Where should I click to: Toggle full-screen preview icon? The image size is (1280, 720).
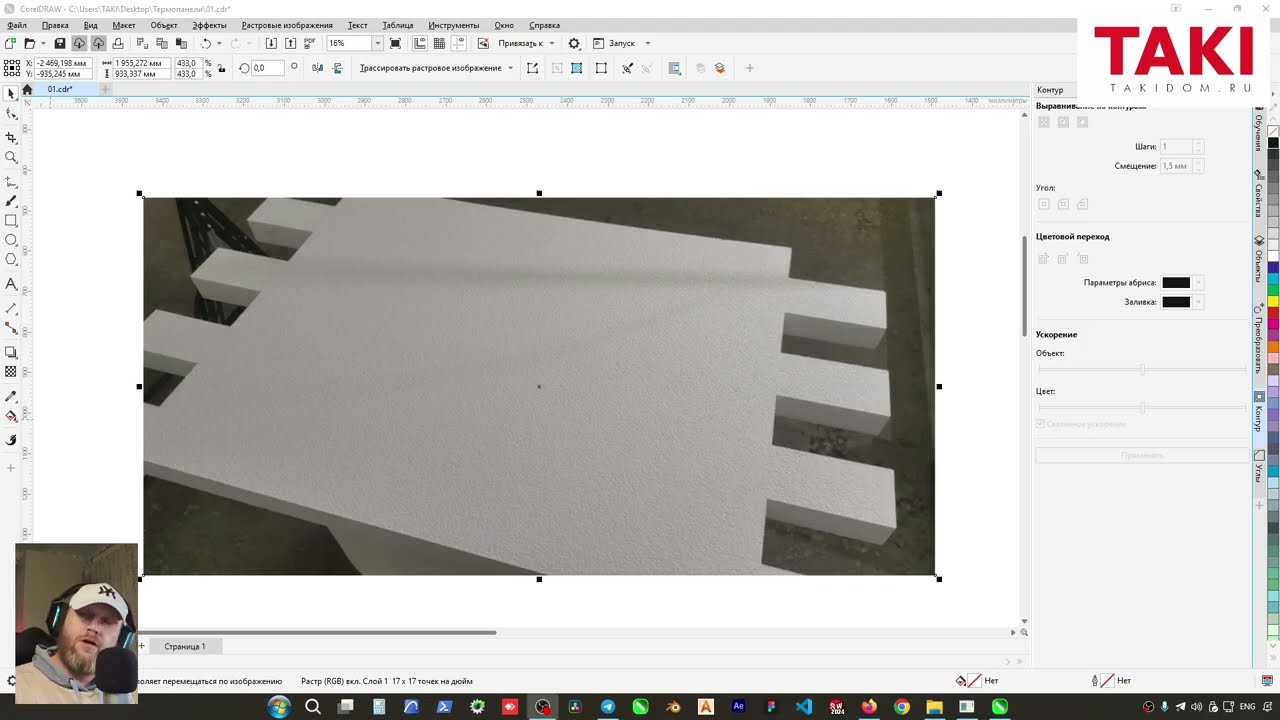click(396, 43)
